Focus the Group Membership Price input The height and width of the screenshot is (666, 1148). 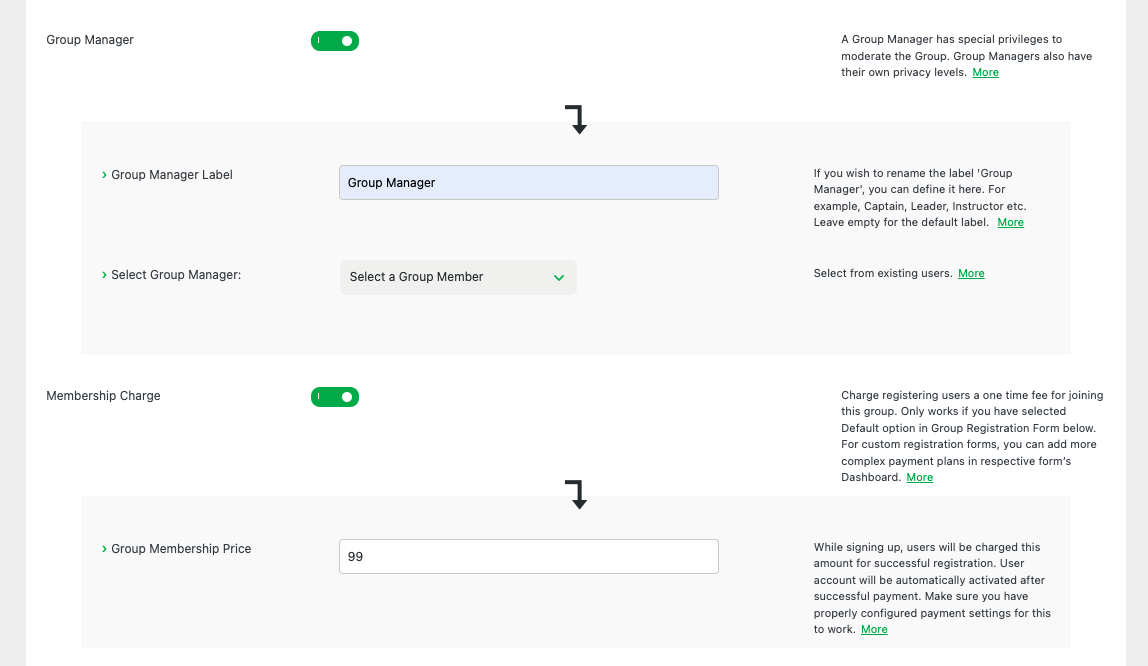[x=528, y=557]
